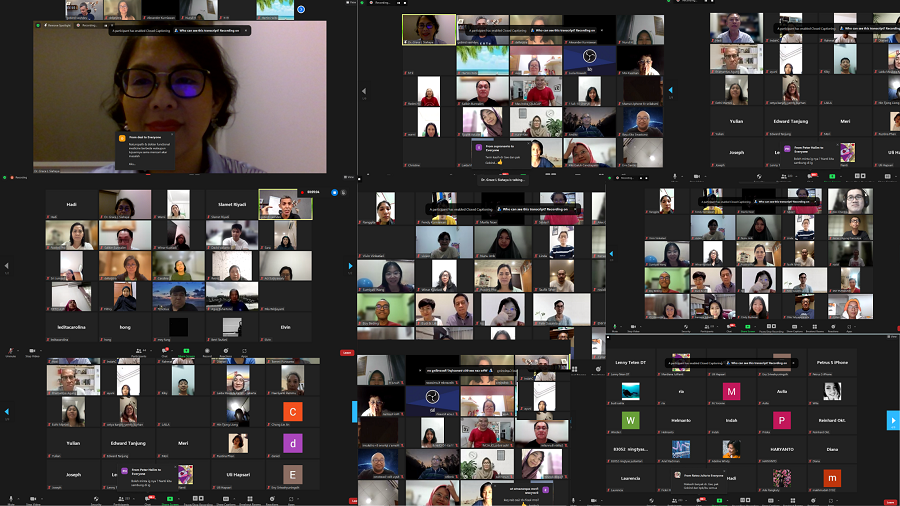Click Share Screen in Lenny Telen DT window

click(719, 500)
